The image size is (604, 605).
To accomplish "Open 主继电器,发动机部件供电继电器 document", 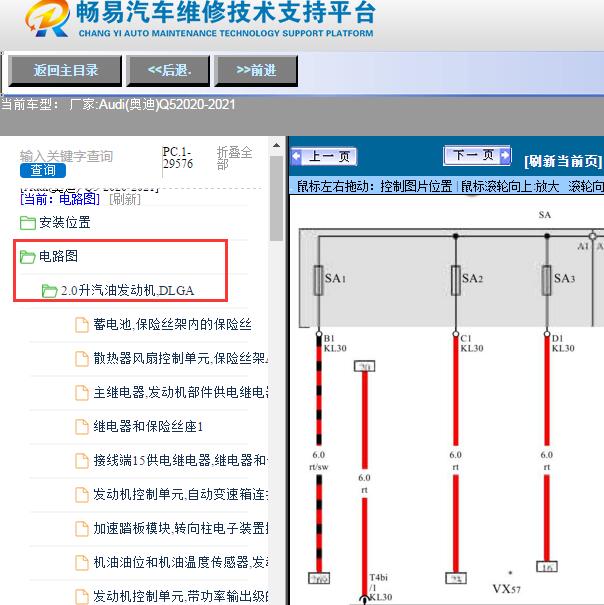I will pos(181,392).
